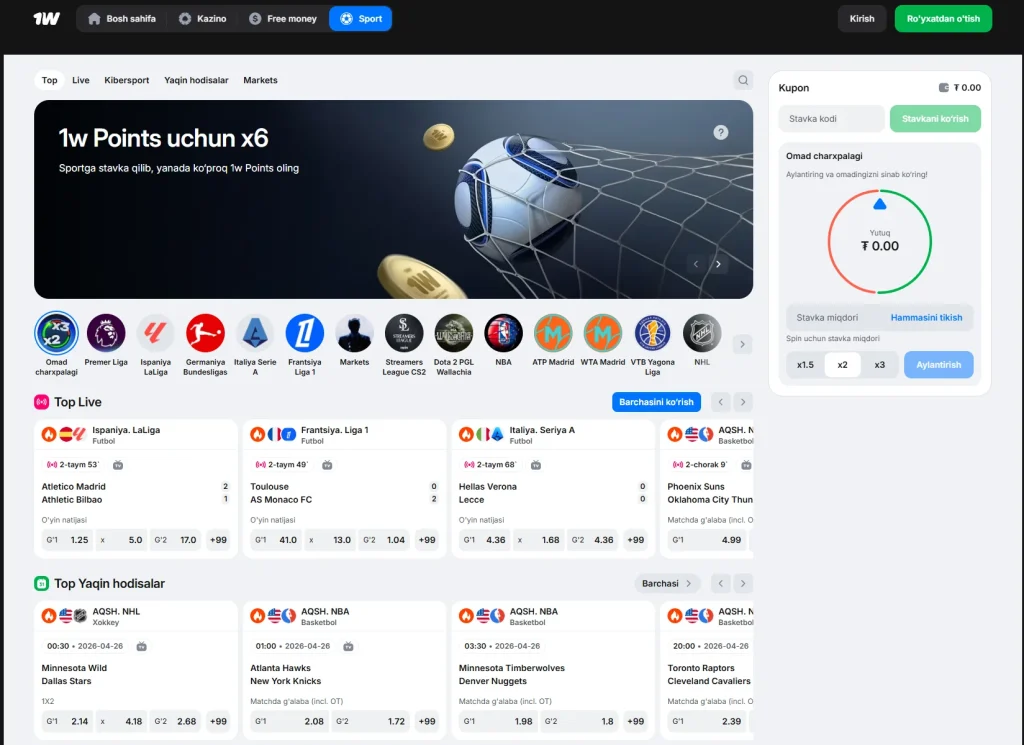
Task: Select Dota 2 PGL Wallachia icon
Action: [453, 333]
